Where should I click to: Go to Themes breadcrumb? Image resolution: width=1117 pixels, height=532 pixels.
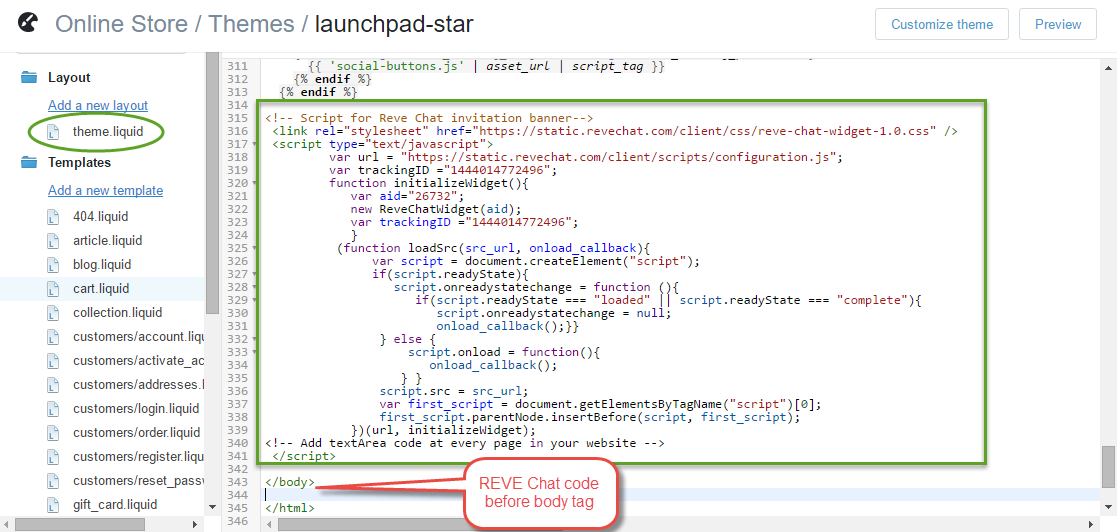tap(251, 24)
